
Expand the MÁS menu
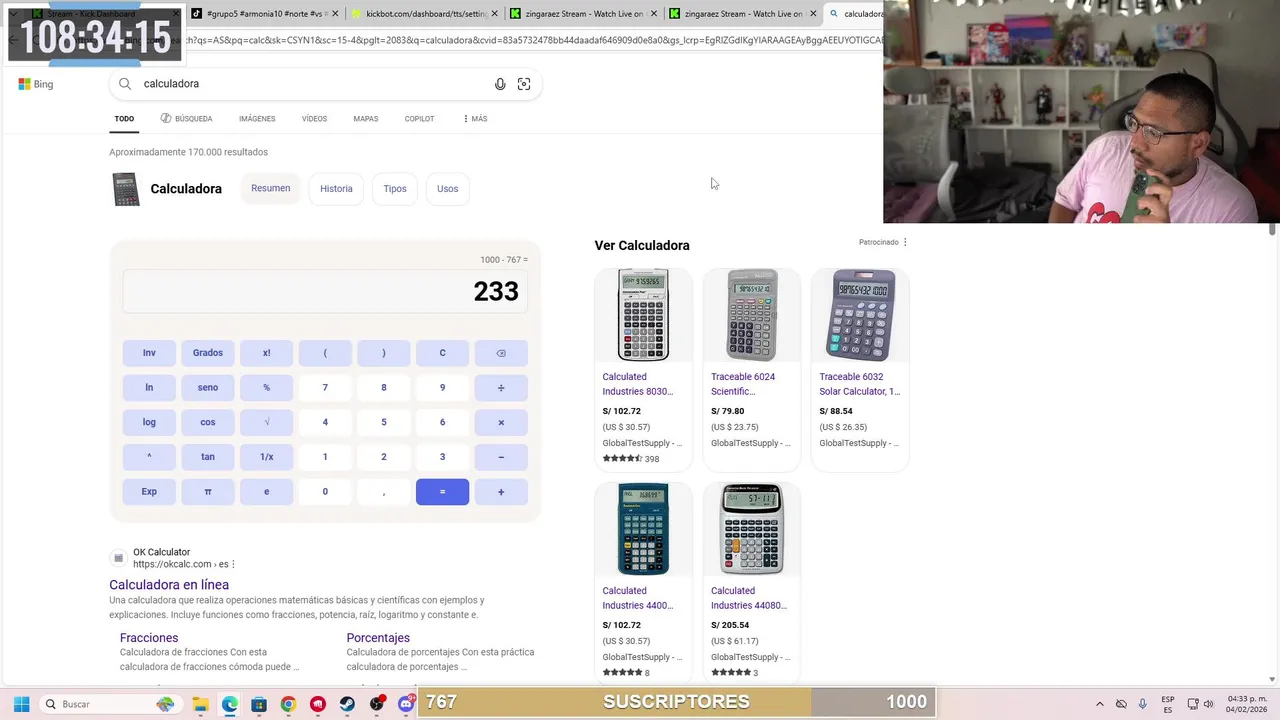click(475, 119)
